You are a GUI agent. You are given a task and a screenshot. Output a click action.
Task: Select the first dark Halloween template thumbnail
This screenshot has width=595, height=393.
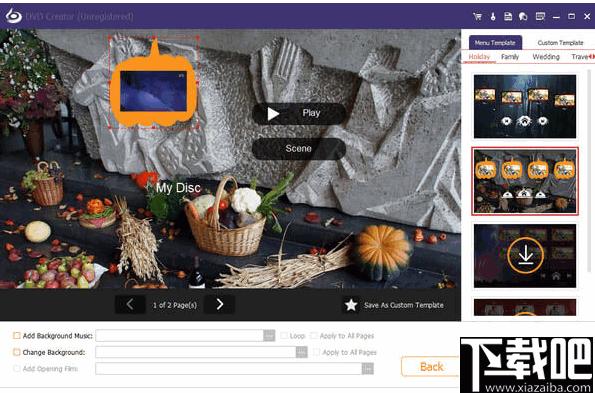click(525, 106)
